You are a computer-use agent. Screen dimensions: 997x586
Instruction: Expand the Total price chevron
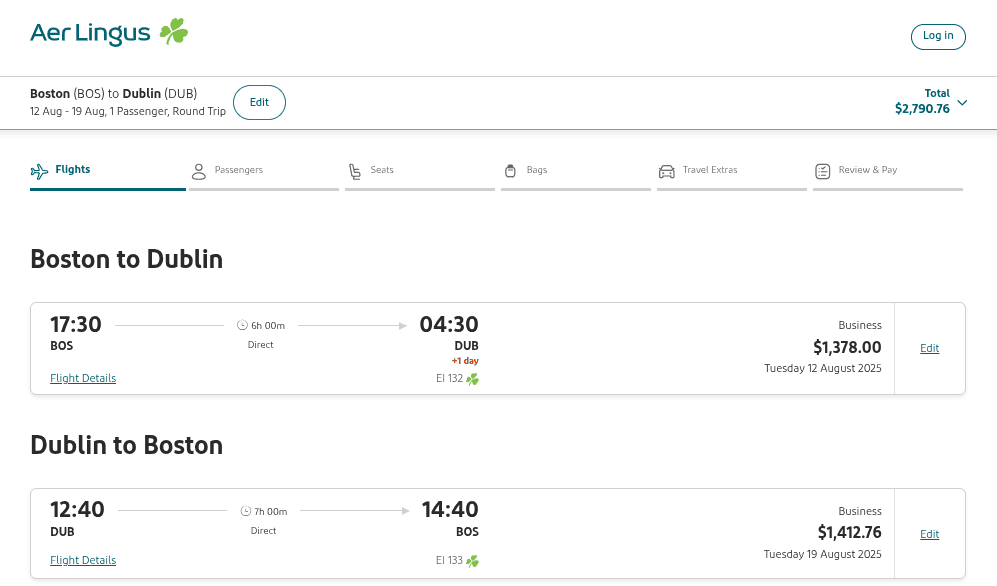click(962, 102)
